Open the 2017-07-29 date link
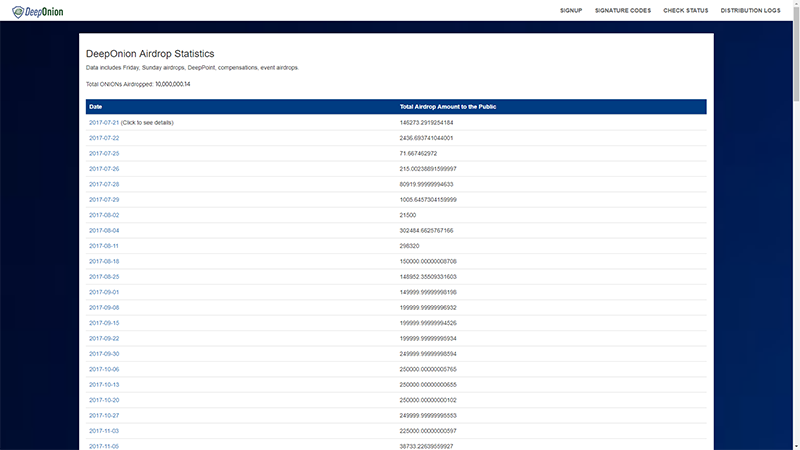800x450 pixels. click(x=104, y=199)
